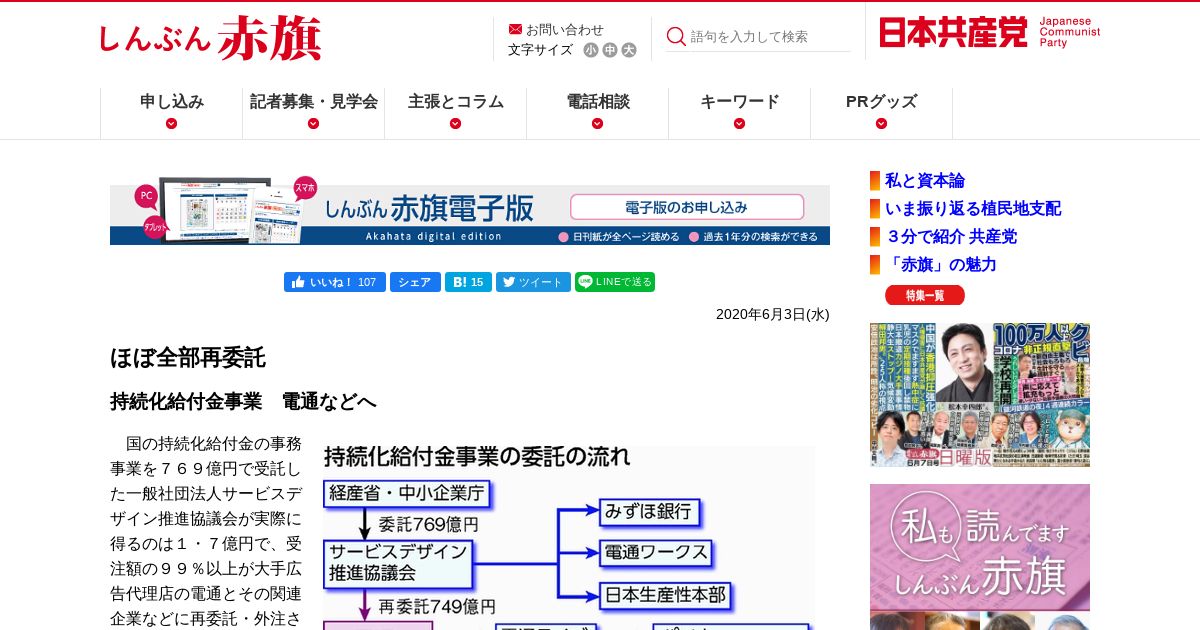This screenshot has height=630, width=1200.
Task: Click the article date 2020年6月3日(水)
Action: pos(773,314)
